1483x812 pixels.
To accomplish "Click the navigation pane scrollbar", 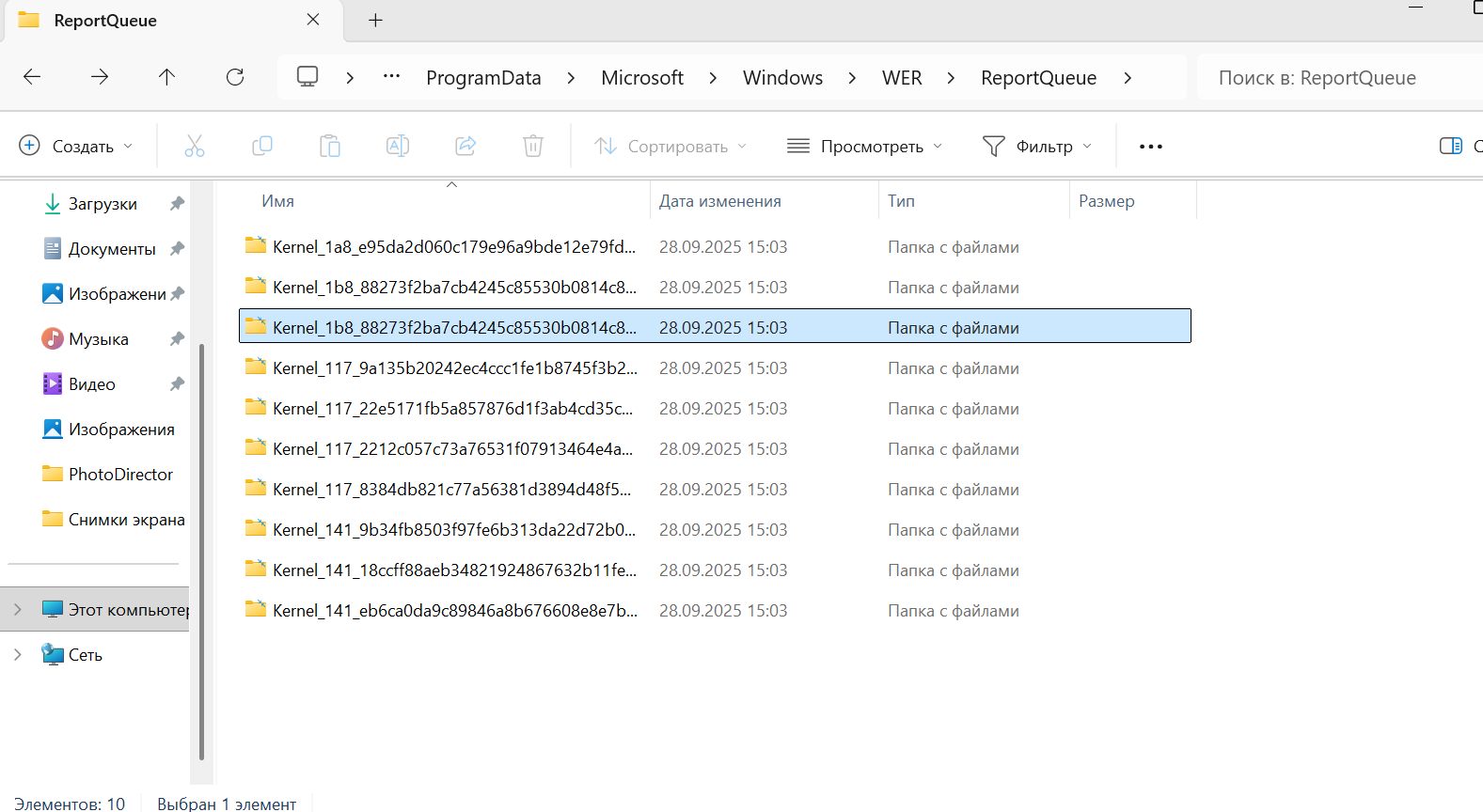I will point(202,552).
